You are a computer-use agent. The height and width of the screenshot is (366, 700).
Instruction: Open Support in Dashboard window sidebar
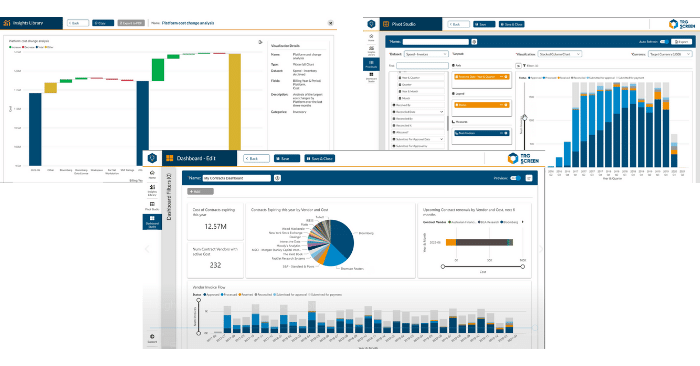(152, 339)
